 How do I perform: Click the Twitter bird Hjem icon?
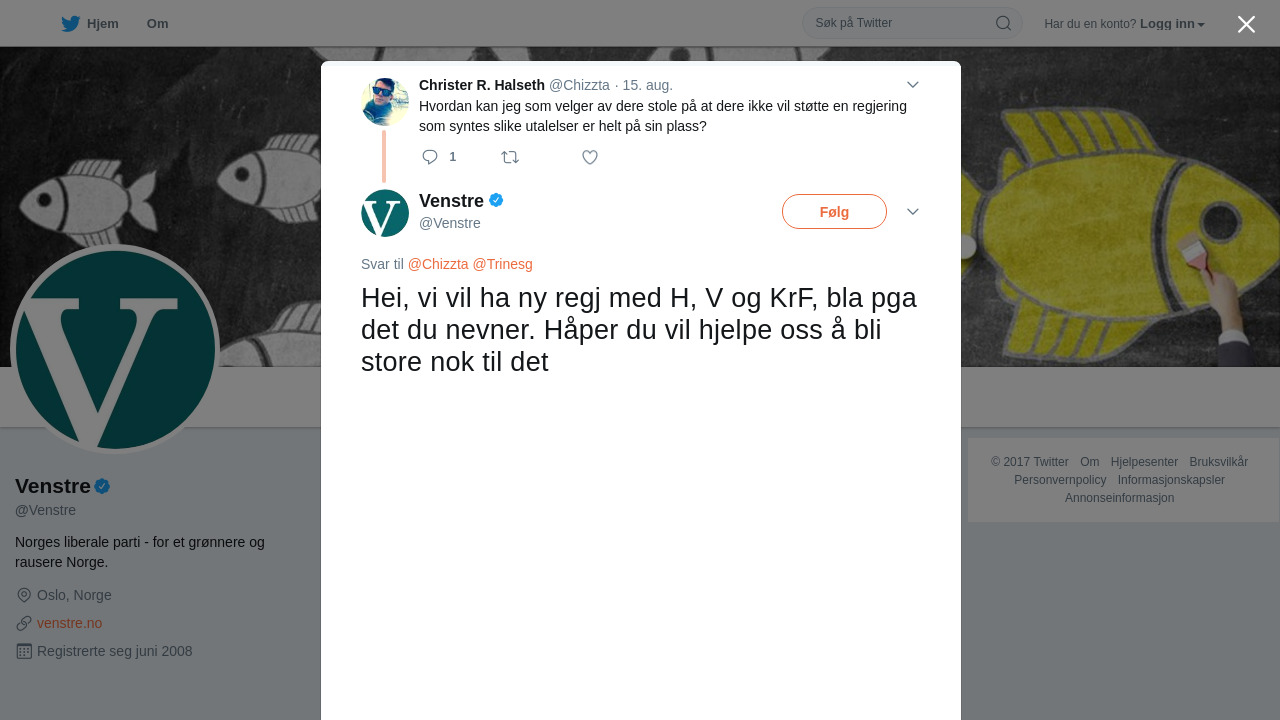pos(70,23)
